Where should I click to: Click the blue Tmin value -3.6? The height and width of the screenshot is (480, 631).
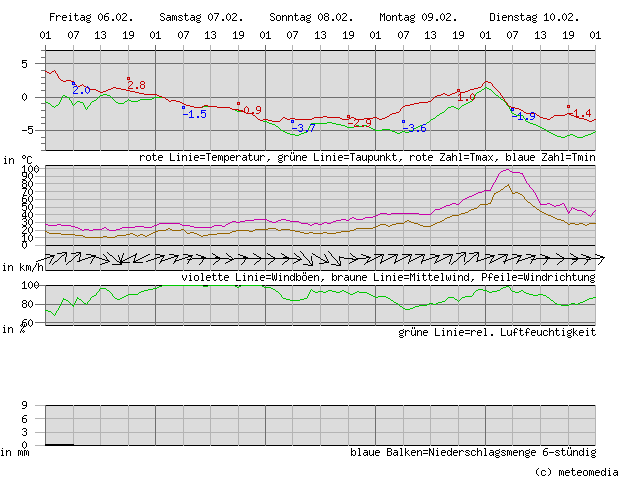[x=414, y=128]
